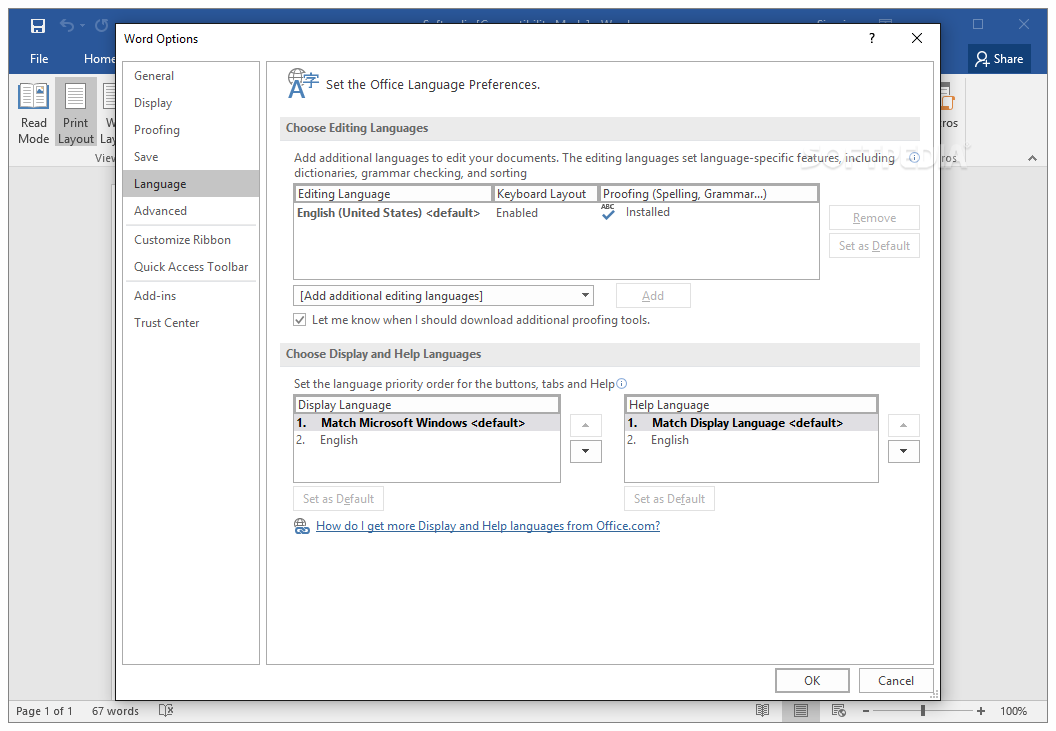
Task: Open Quick Access Toolbar category
Action: tap(191, 267)
